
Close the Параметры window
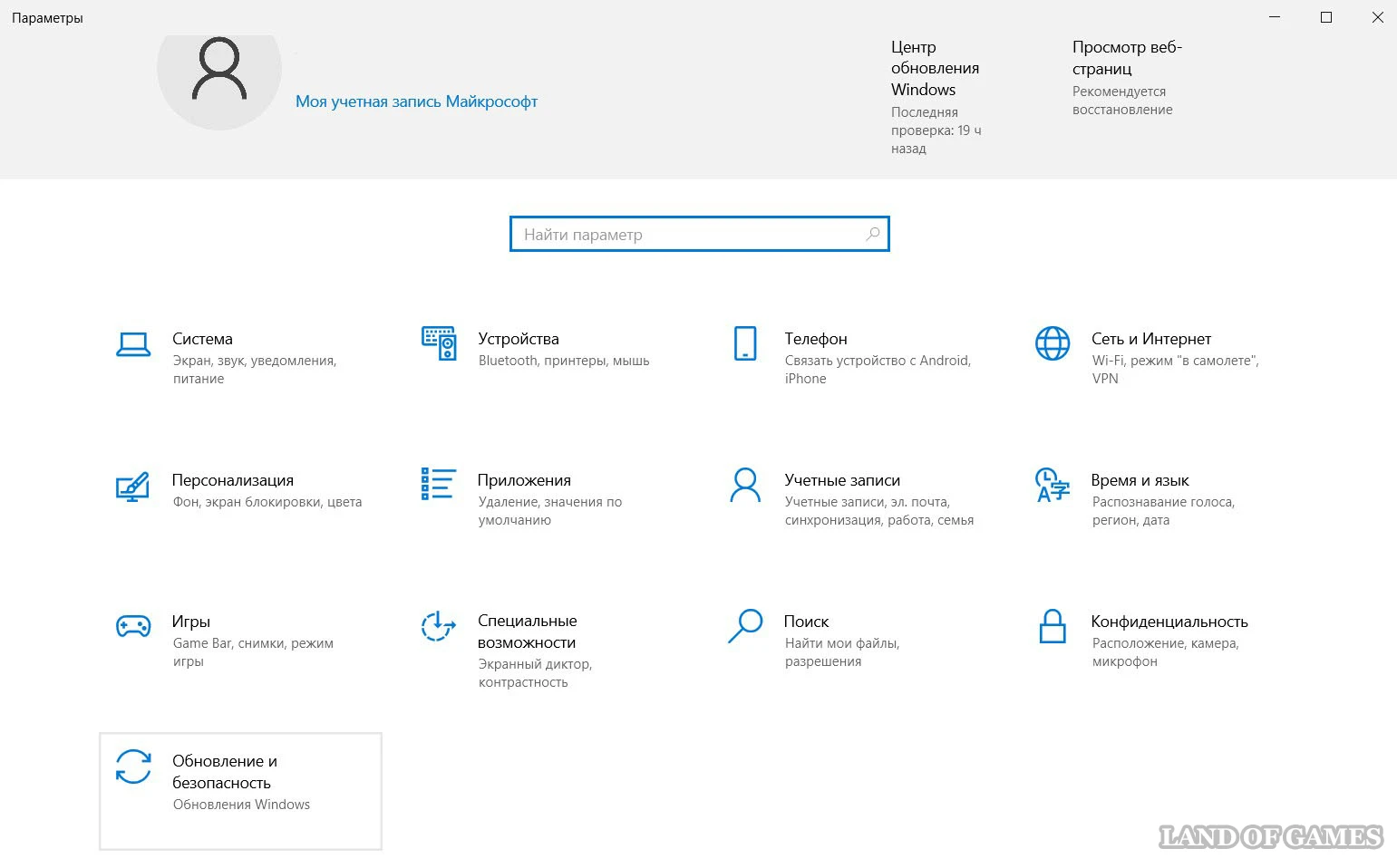point(1377,17)
